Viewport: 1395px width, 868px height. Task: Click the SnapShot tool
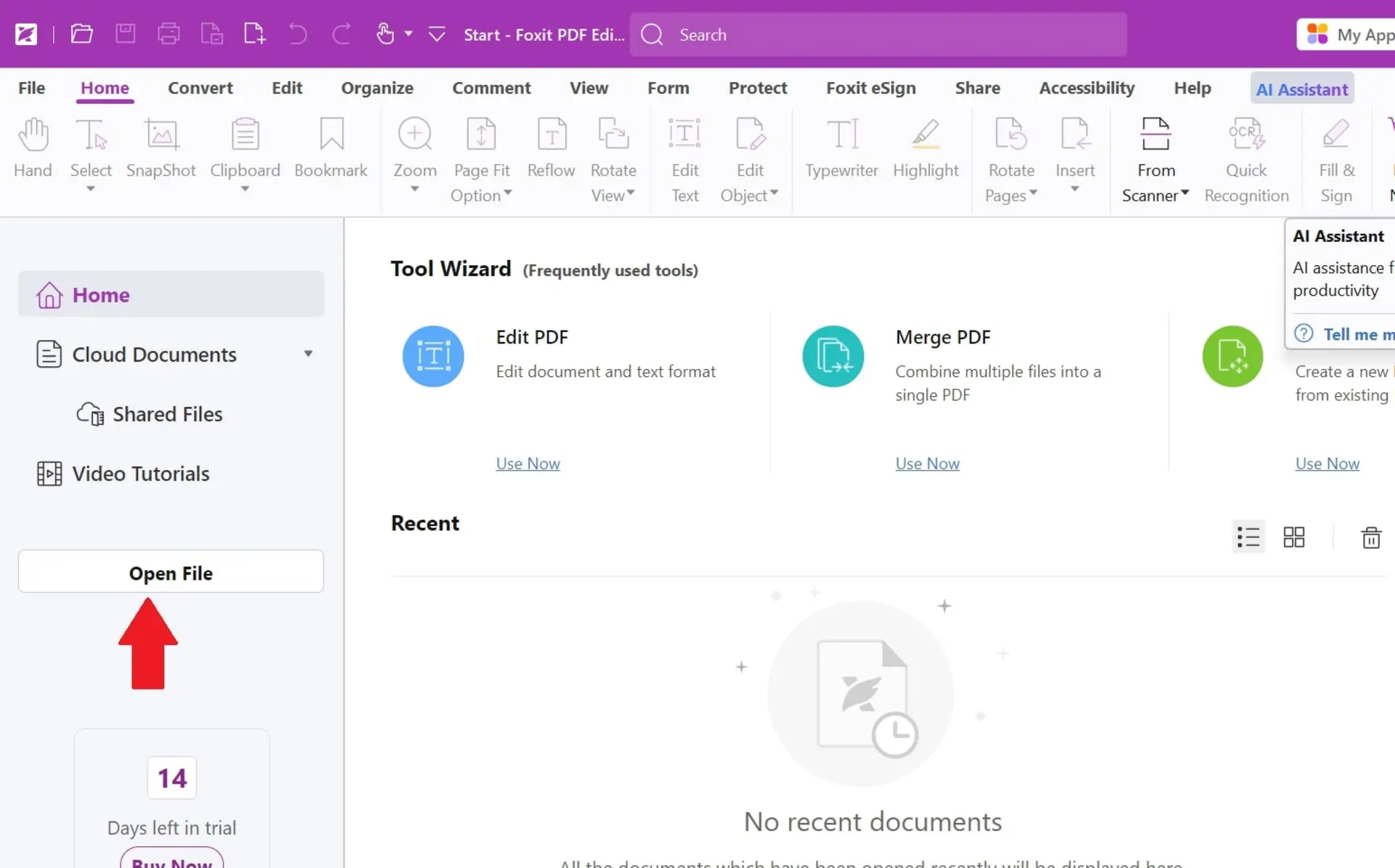pyautogui.click(x=161, y=148)
